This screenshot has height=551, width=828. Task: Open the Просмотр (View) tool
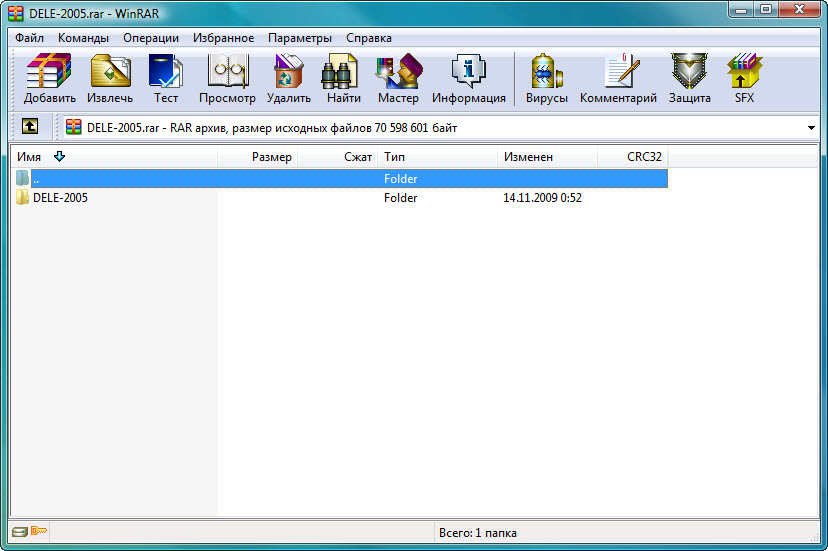[228, 71]
